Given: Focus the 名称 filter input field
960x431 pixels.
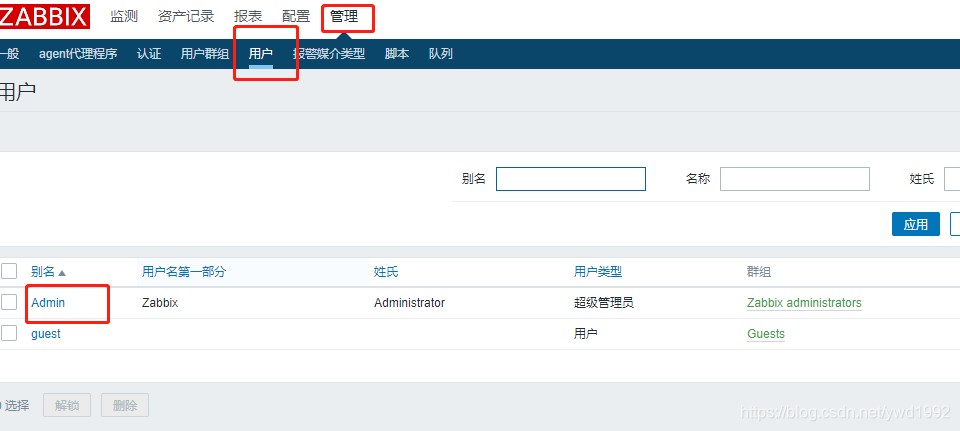Looking at the screenshot, I should tap(795, 179).
